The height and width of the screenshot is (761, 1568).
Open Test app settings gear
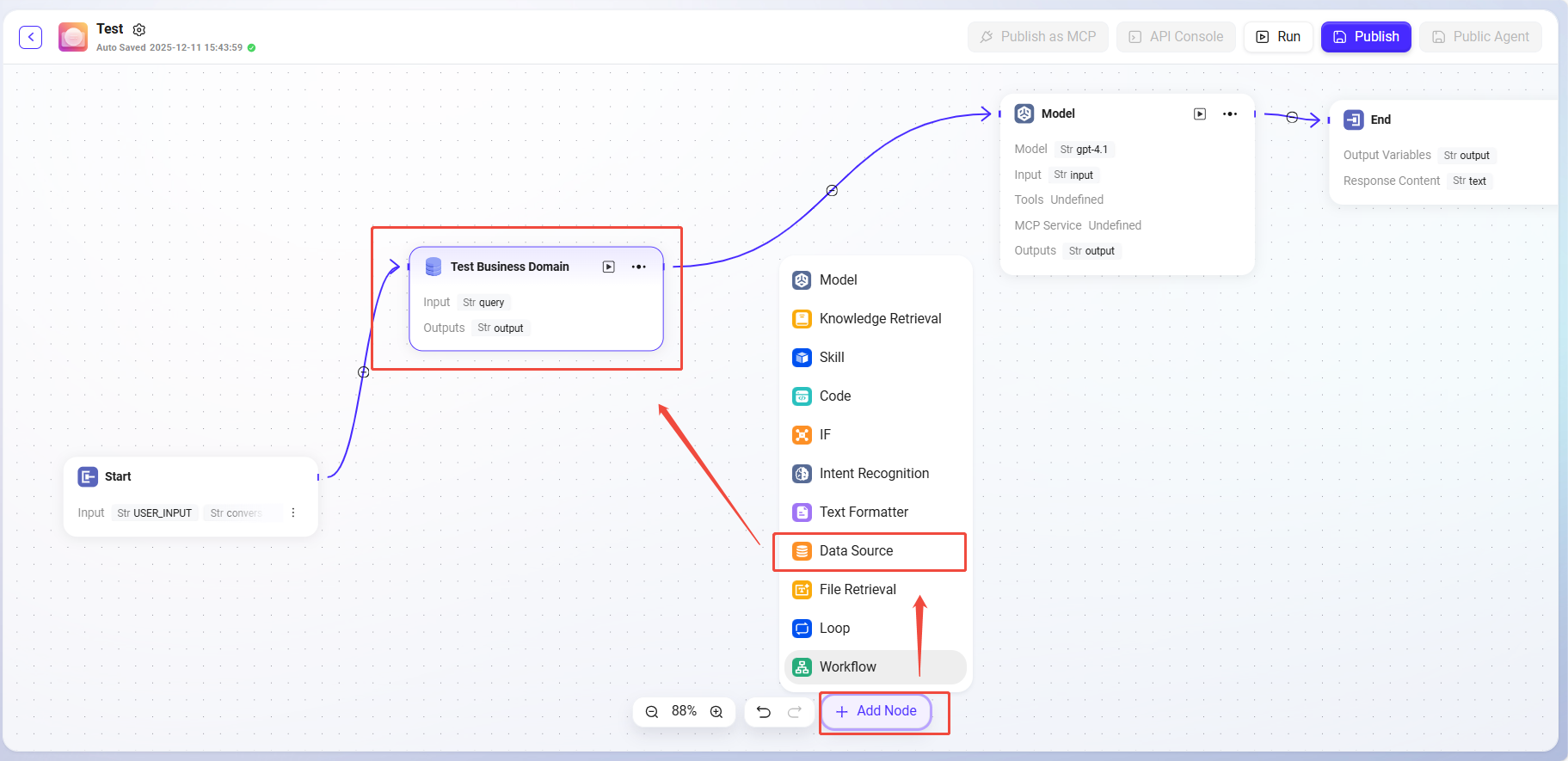pos(139,30)
